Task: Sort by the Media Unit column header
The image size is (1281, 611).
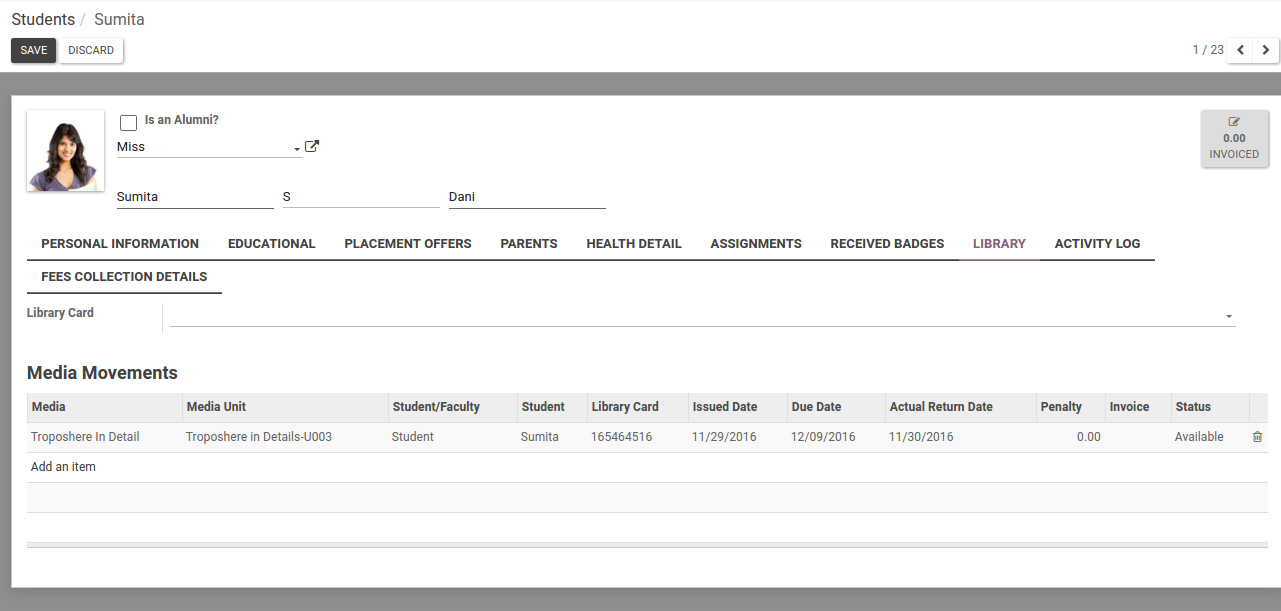Action: (285, 407)
